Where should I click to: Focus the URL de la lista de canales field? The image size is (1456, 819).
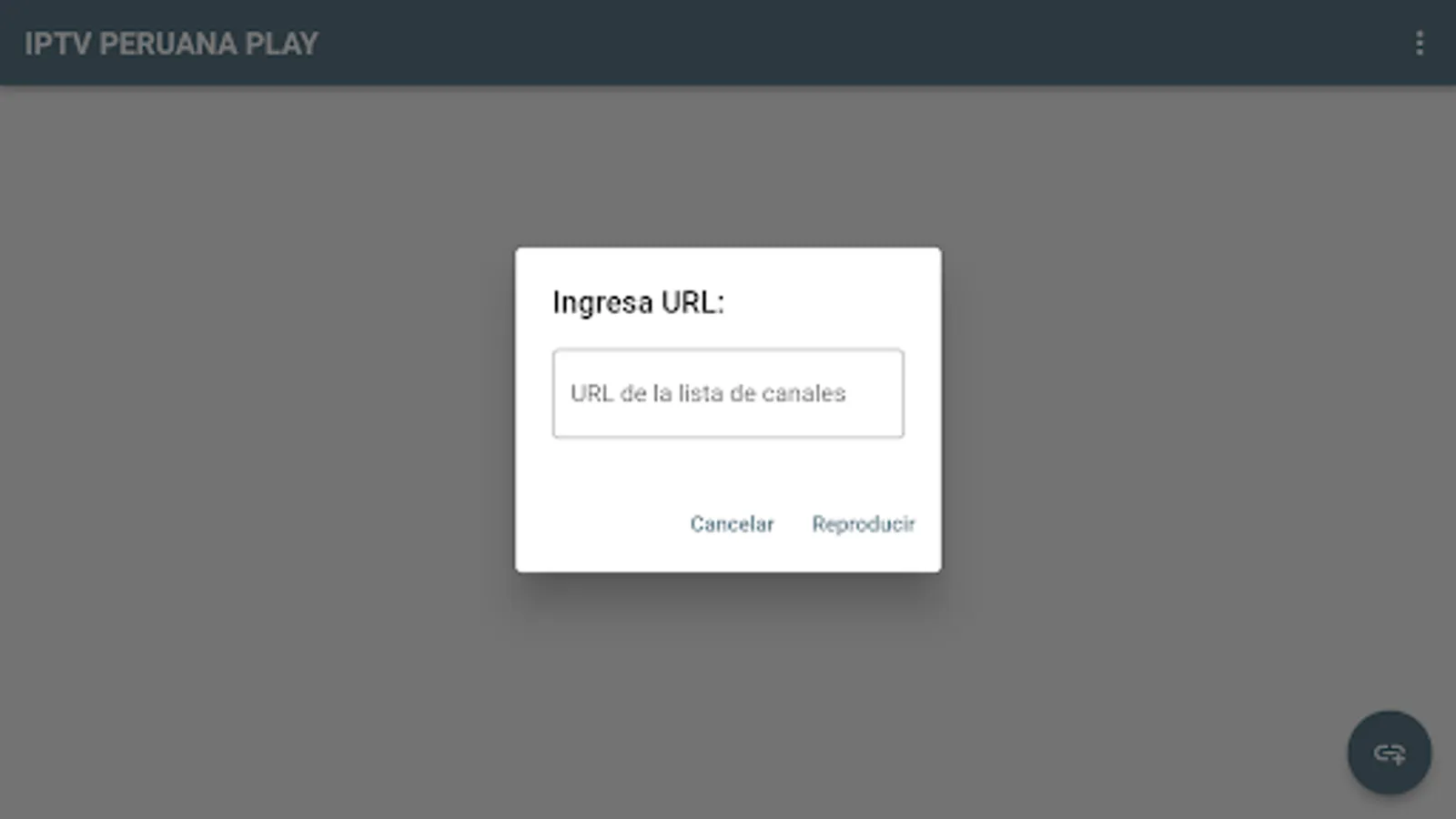coord(728,393)
